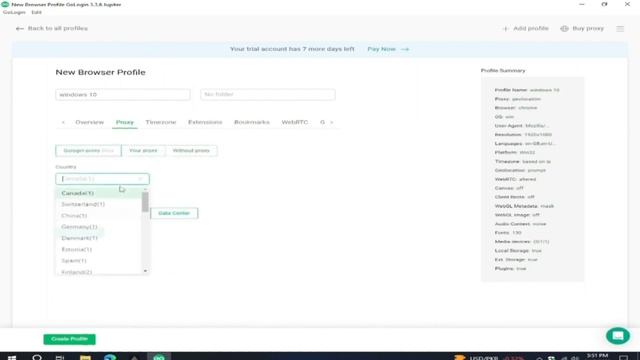This screenshot has height=360, width=640.
Task: Click the GoLogin taskbar icon
Action: click(x=159, y=357)
